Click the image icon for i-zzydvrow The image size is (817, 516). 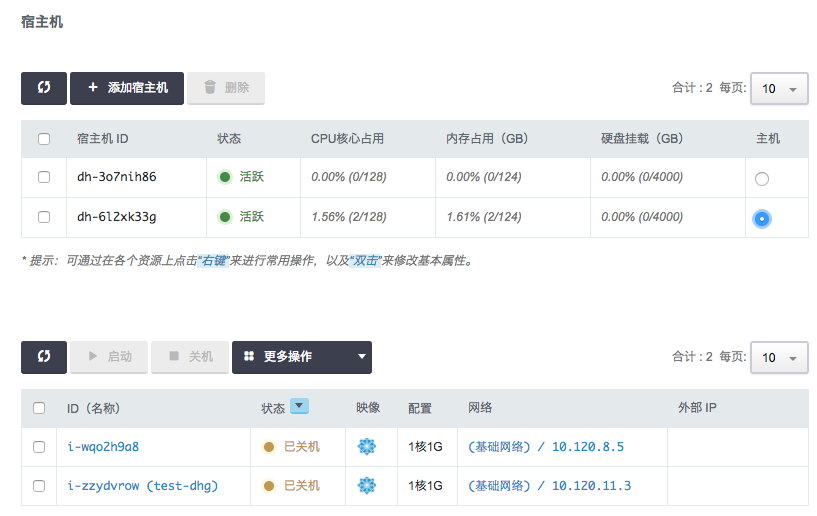click(x=367, y=486)
